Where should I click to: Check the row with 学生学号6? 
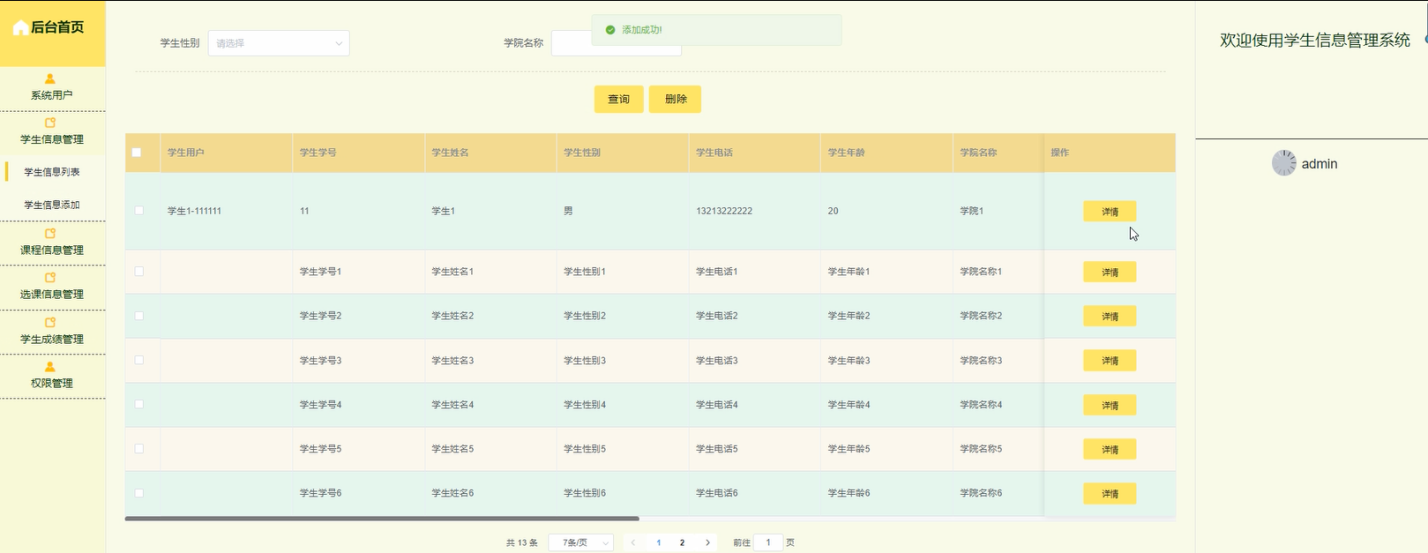click(139, 492)
